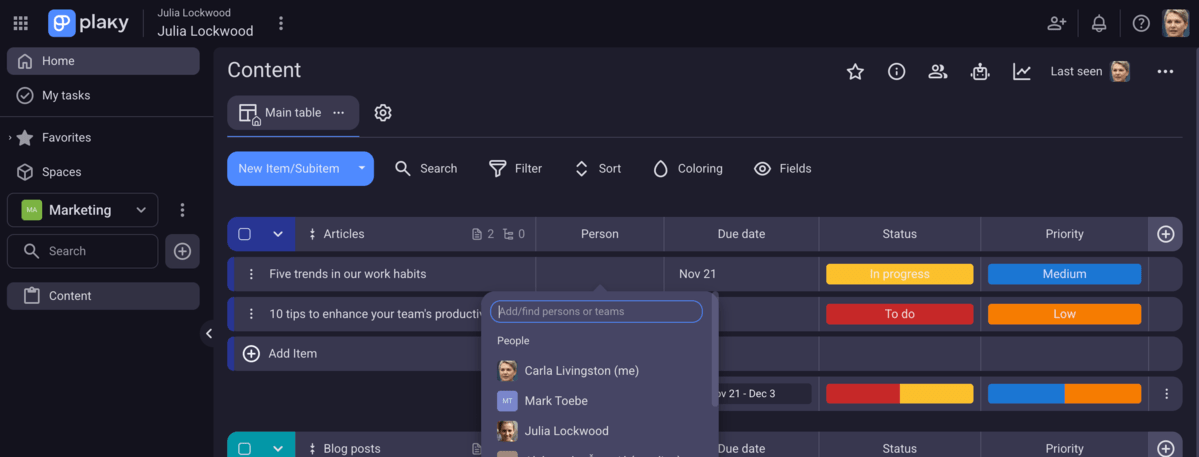
Task: Open Search in the board toolbar
Action: (x=426, y=169)
